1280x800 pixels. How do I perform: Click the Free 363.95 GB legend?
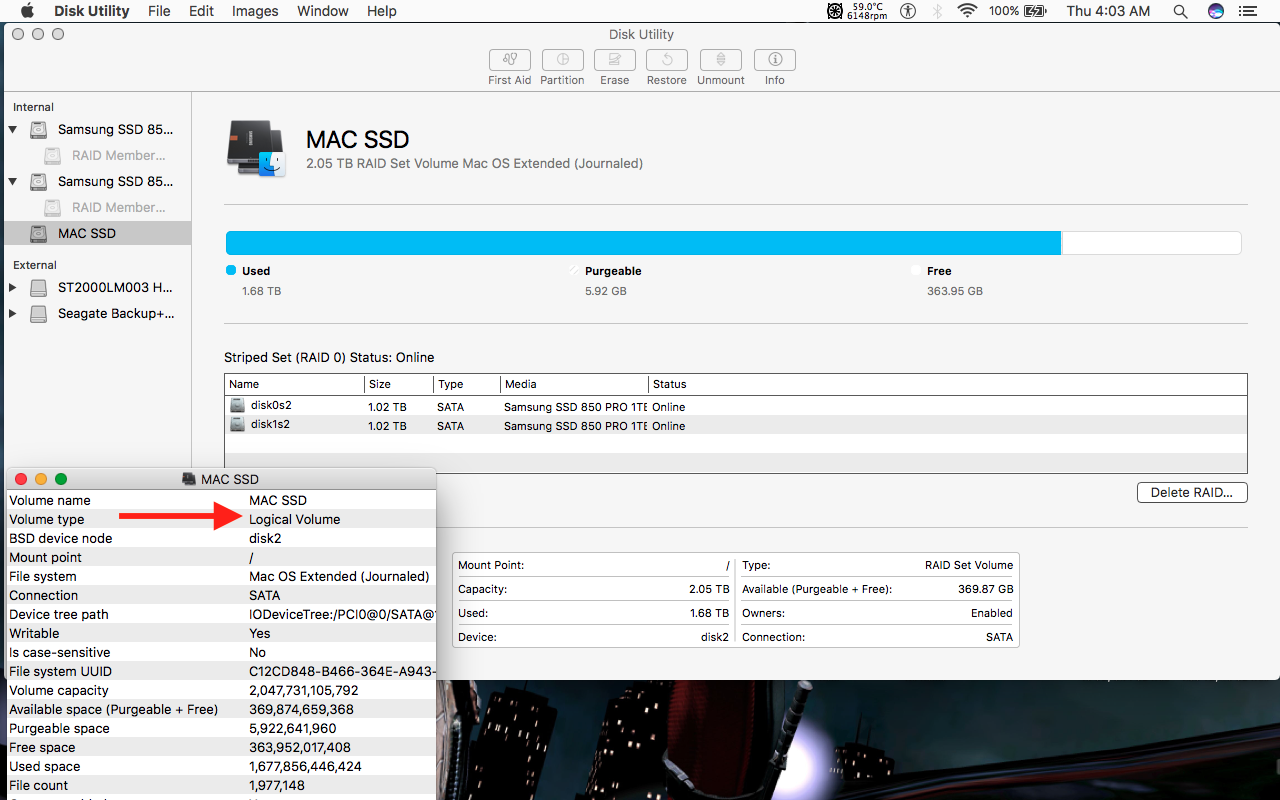[x=947, y=281]
